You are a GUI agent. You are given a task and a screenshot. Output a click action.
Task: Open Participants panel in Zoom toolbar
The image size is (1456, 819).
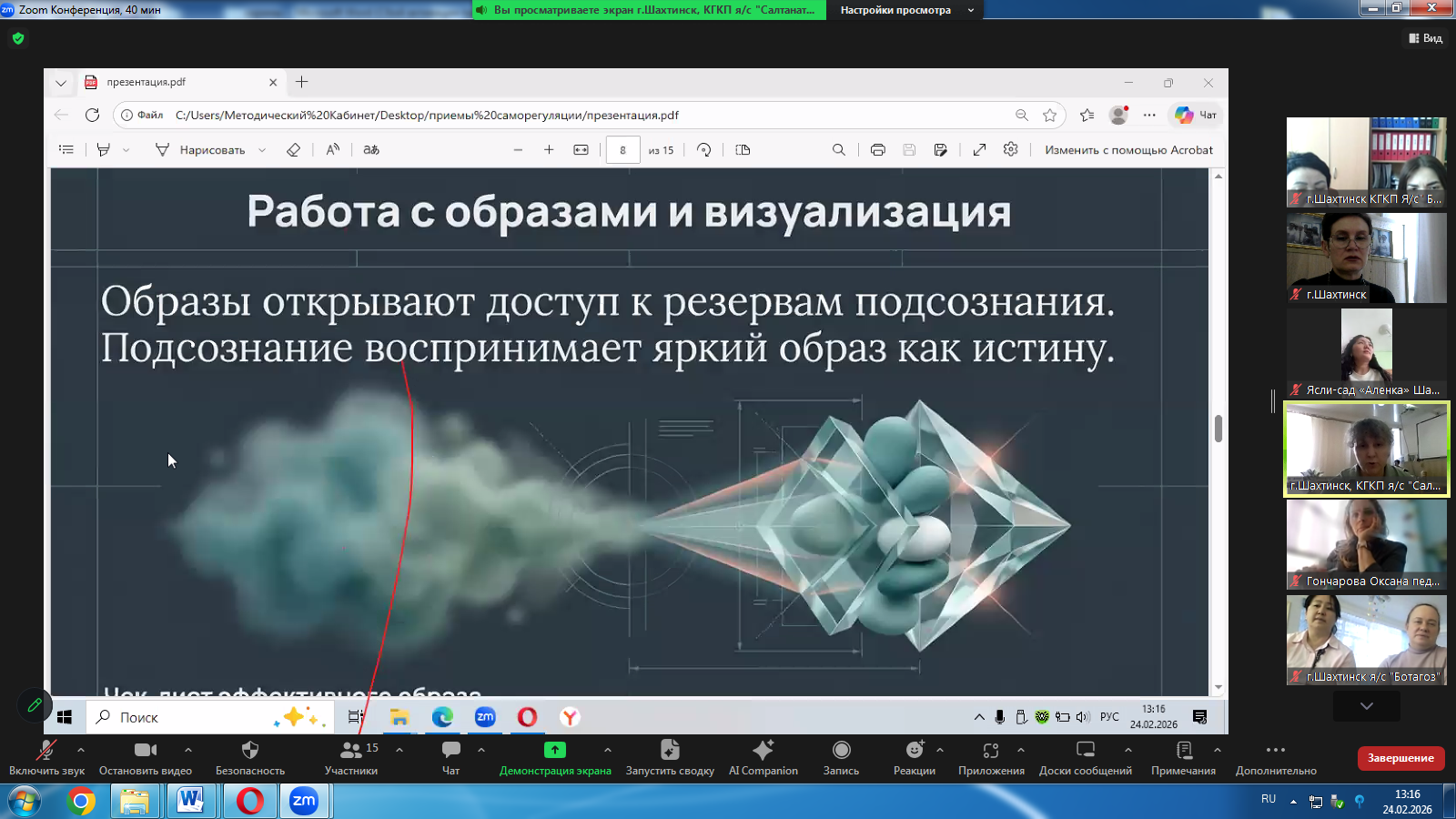click(351, 751)
